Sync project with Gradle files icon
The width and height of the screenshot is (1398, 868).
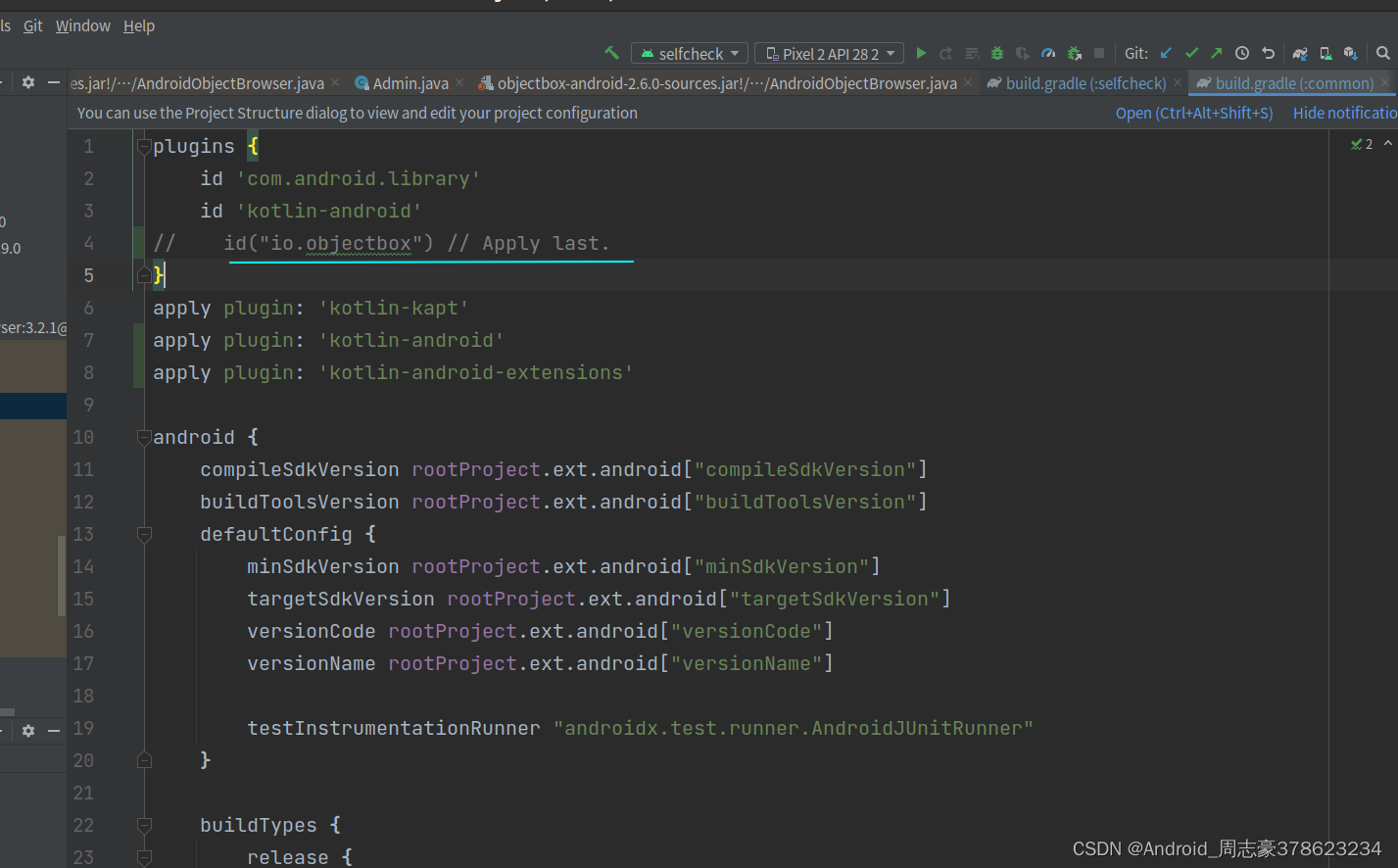[1300, 53]
